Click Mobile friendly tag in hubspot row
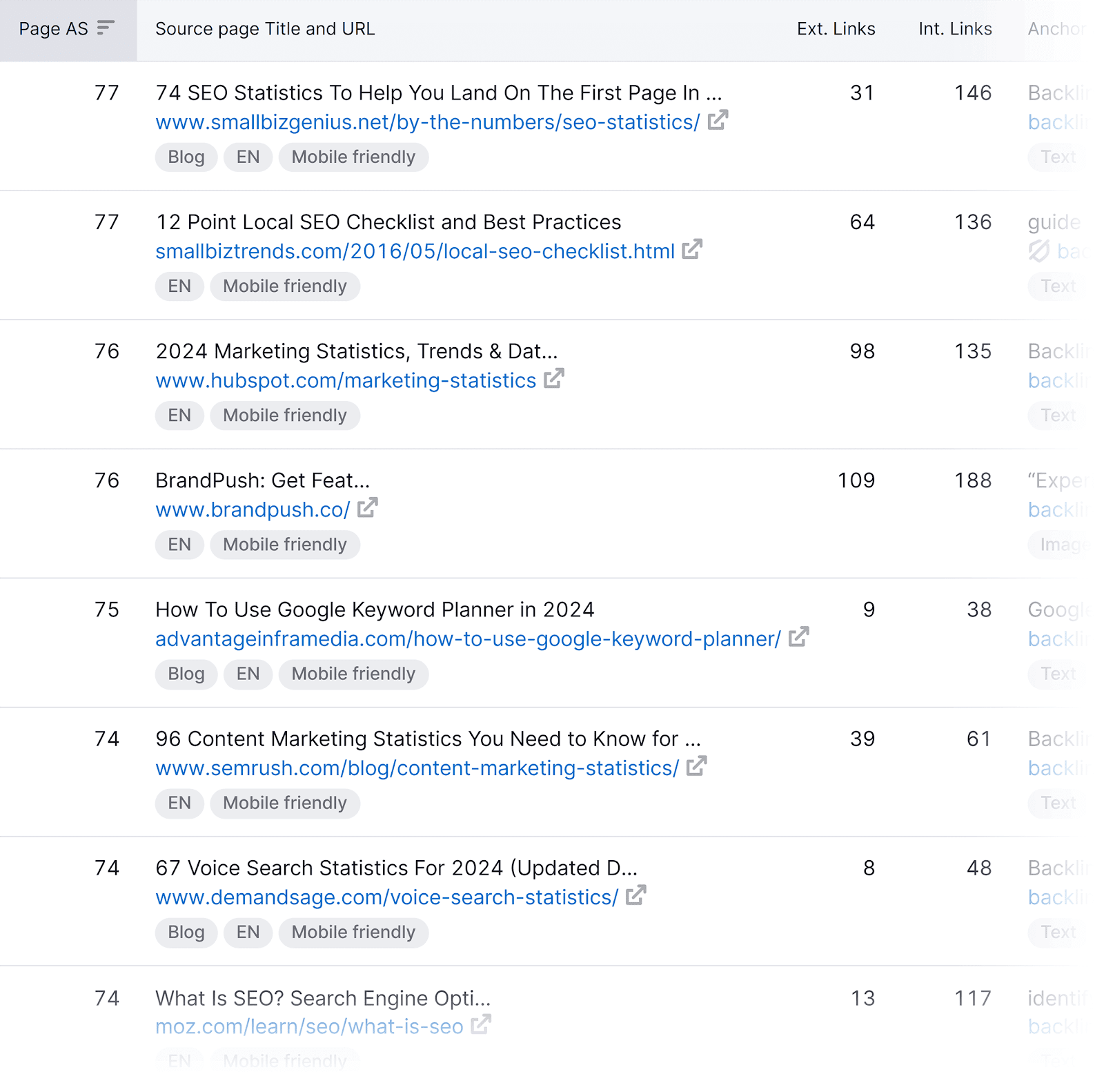Viewport: 1104px width, 1092px height. pyautogui.click(x=285, y=416)
